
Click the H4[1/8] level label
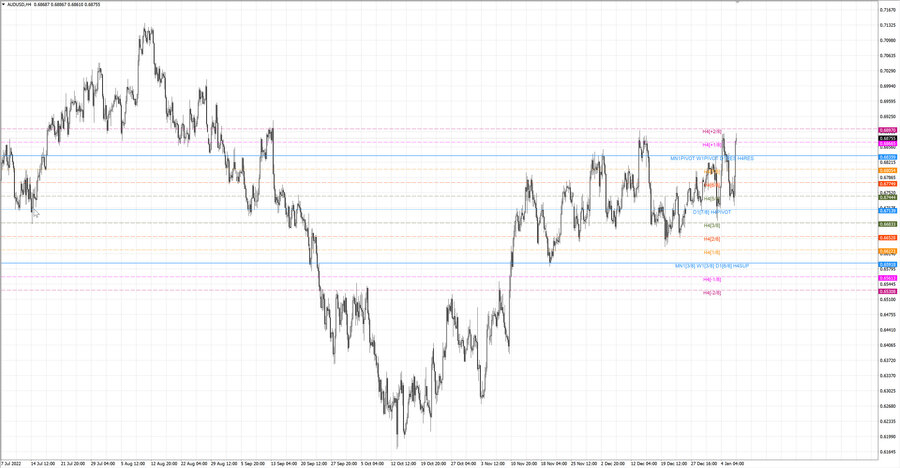coord(712,252)
